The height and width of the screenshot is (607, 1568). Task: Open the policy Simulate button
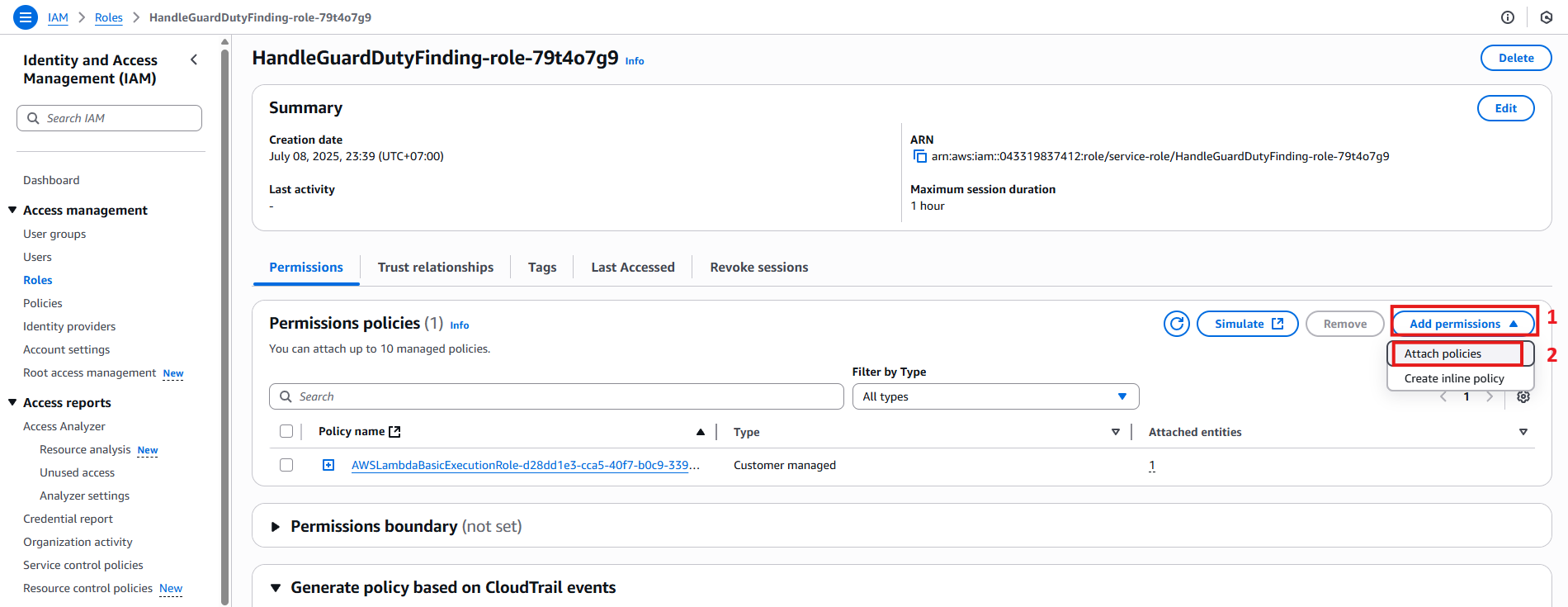(1248, 324)
